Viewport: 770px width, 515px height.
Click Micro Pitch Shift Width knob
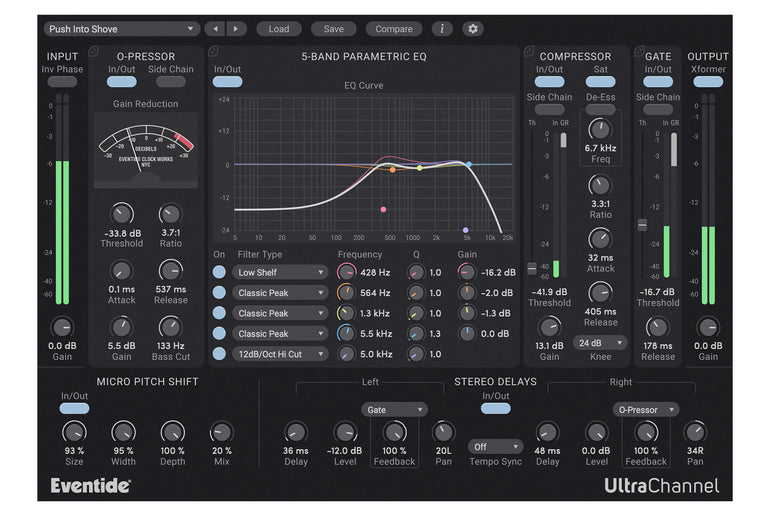[123, 432]
